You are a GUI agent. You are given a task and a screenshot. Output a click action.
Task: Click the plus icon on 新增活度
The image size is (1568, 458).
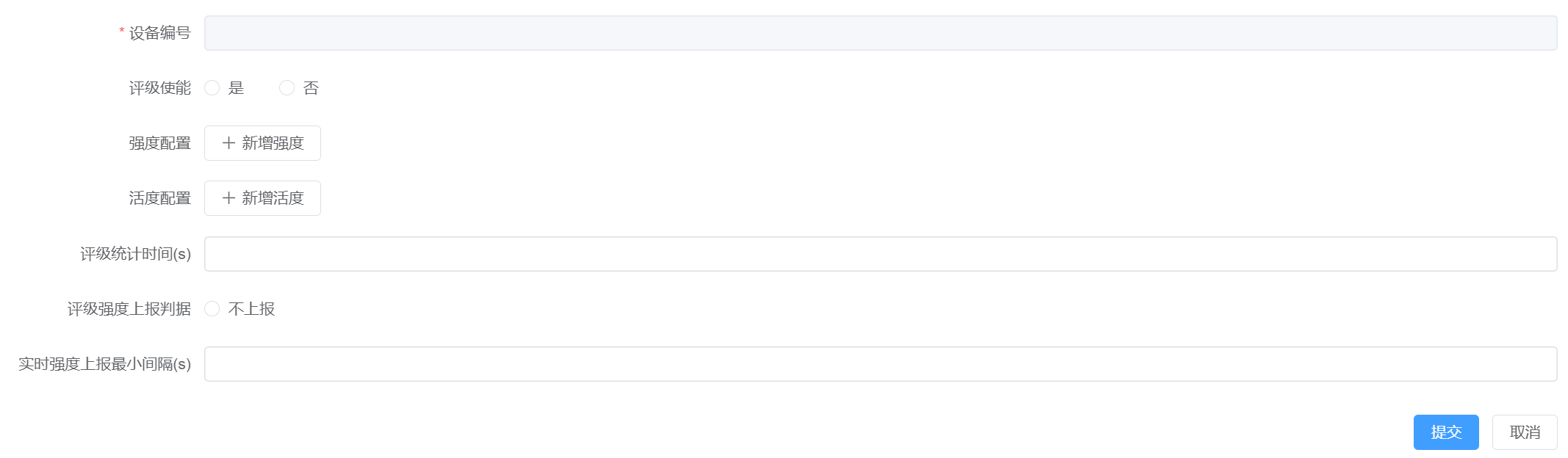tap(229, 198)
